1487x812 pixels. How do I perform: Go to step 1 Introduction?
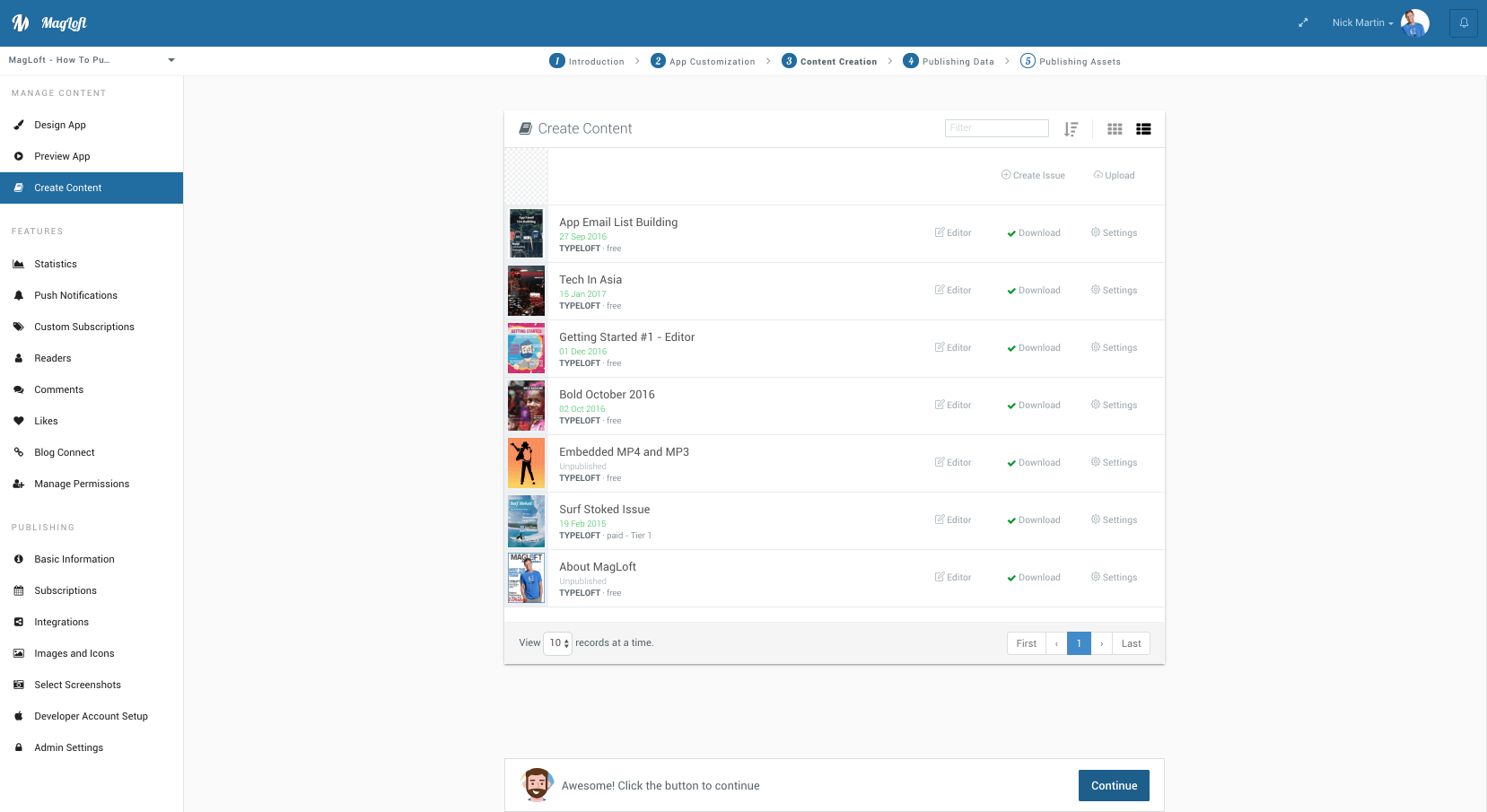point(587,61)
